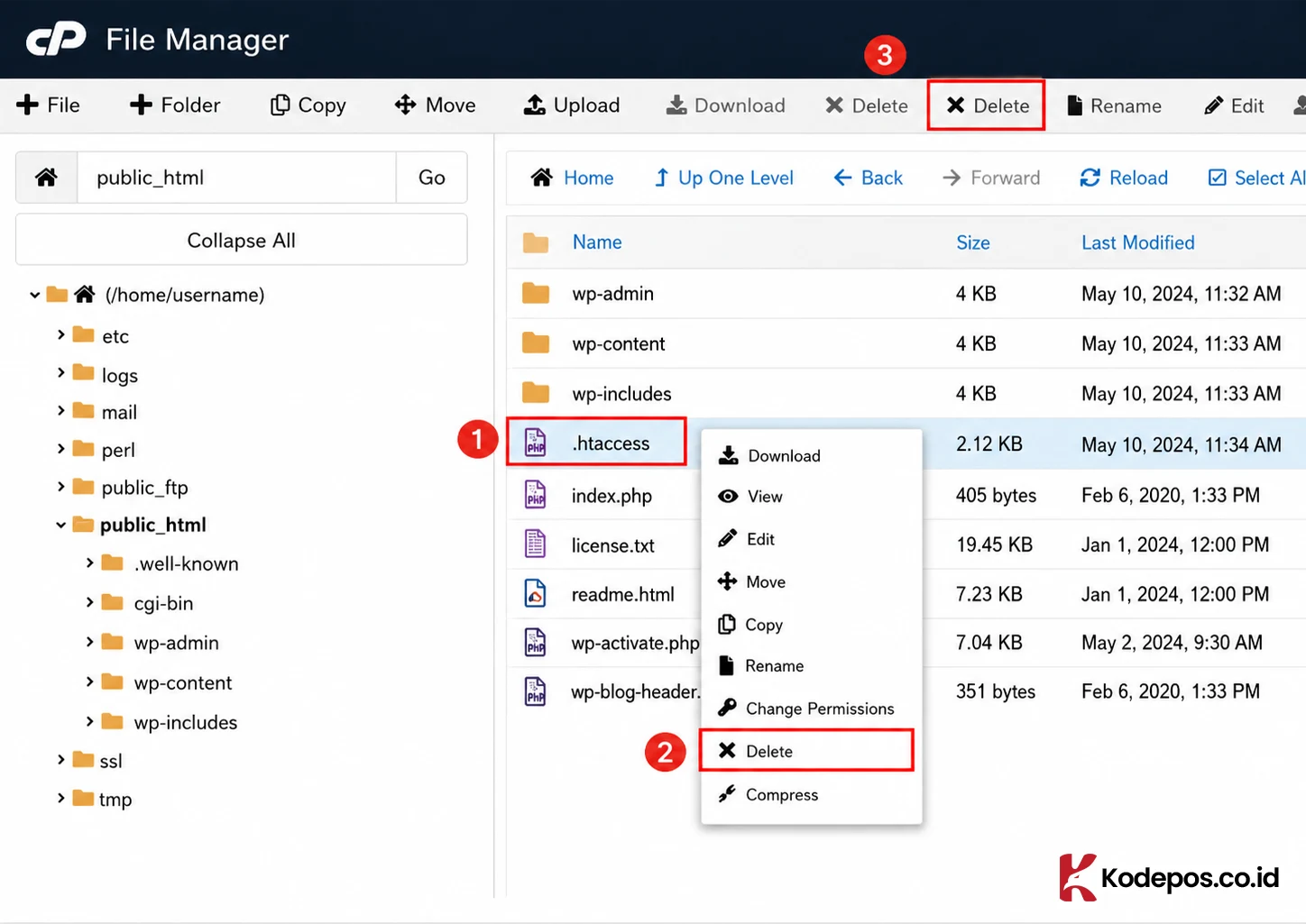Click the wp-admin folder icon in the file list
The image size is (1306, 924).
(x=536, y=293)
